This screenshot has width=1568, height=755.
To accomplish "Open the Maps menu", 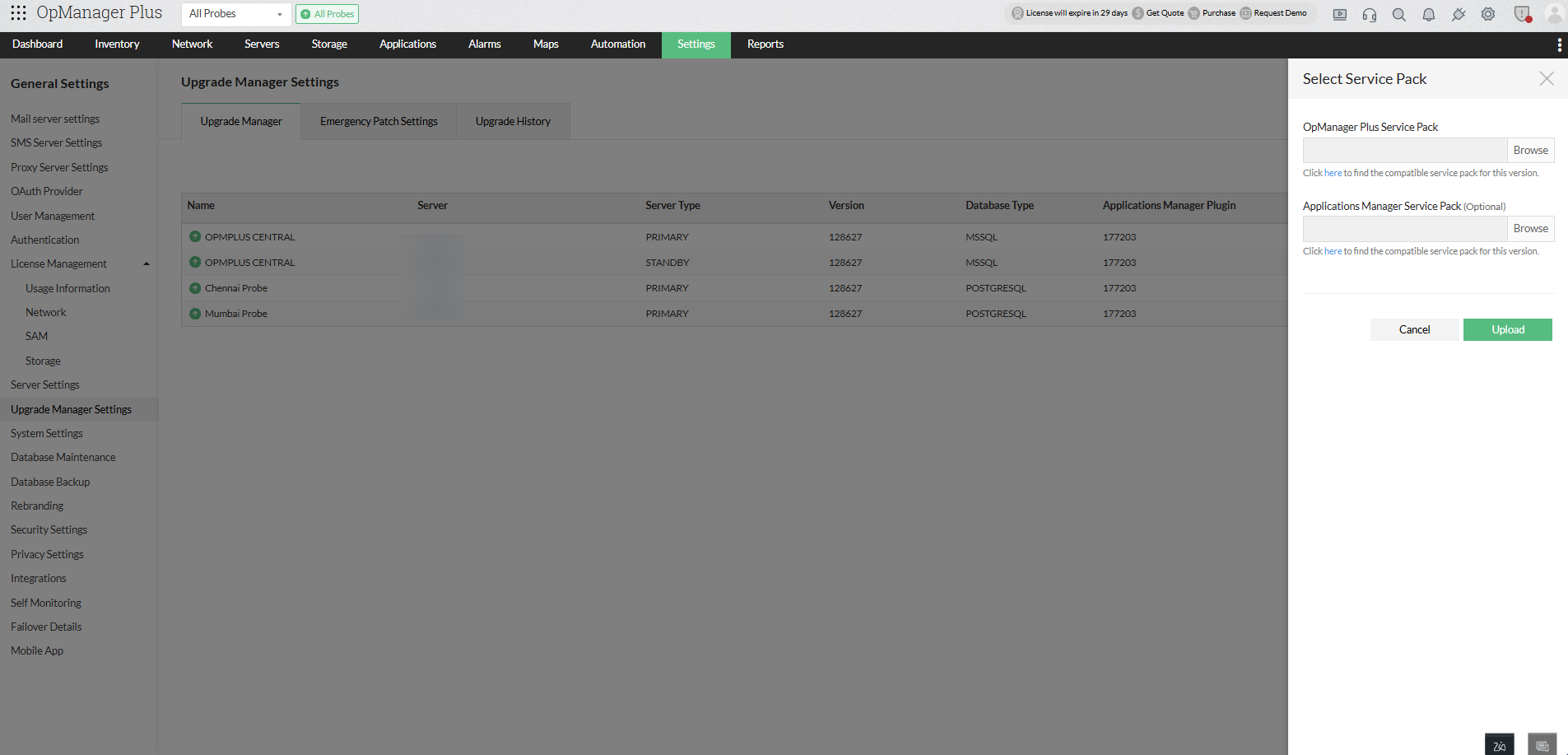I will pyautogui.click(x=546, y=44).
